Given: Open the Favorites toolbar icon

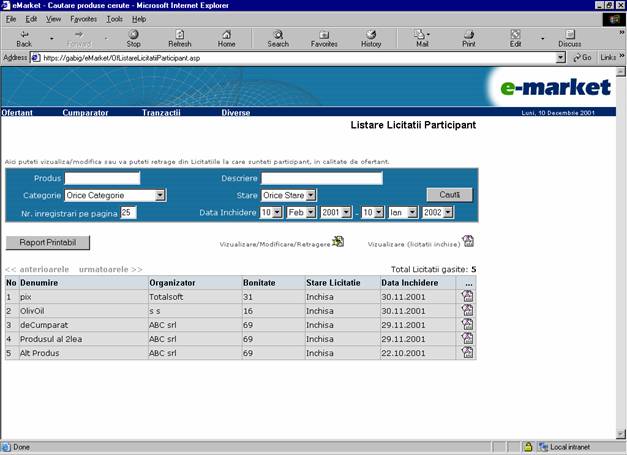Looking at the screenshot, I should (x=324, y=38).
